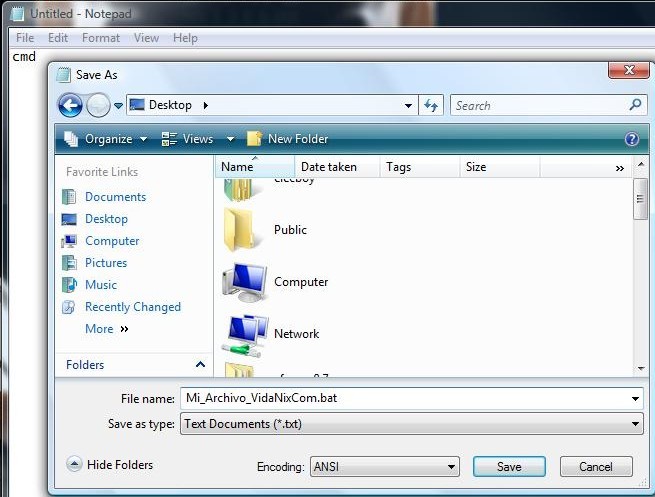Image resolution: width=655 pixels, height=497 pixels.
Task: Select the Public folder icon
Action: click(x=240, y=230)
